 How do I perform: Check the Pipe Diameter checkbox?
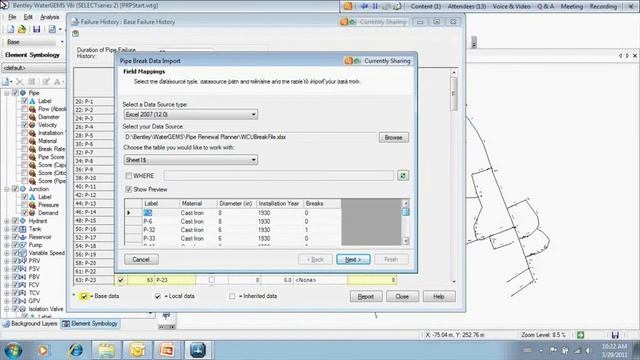point(24,117)
